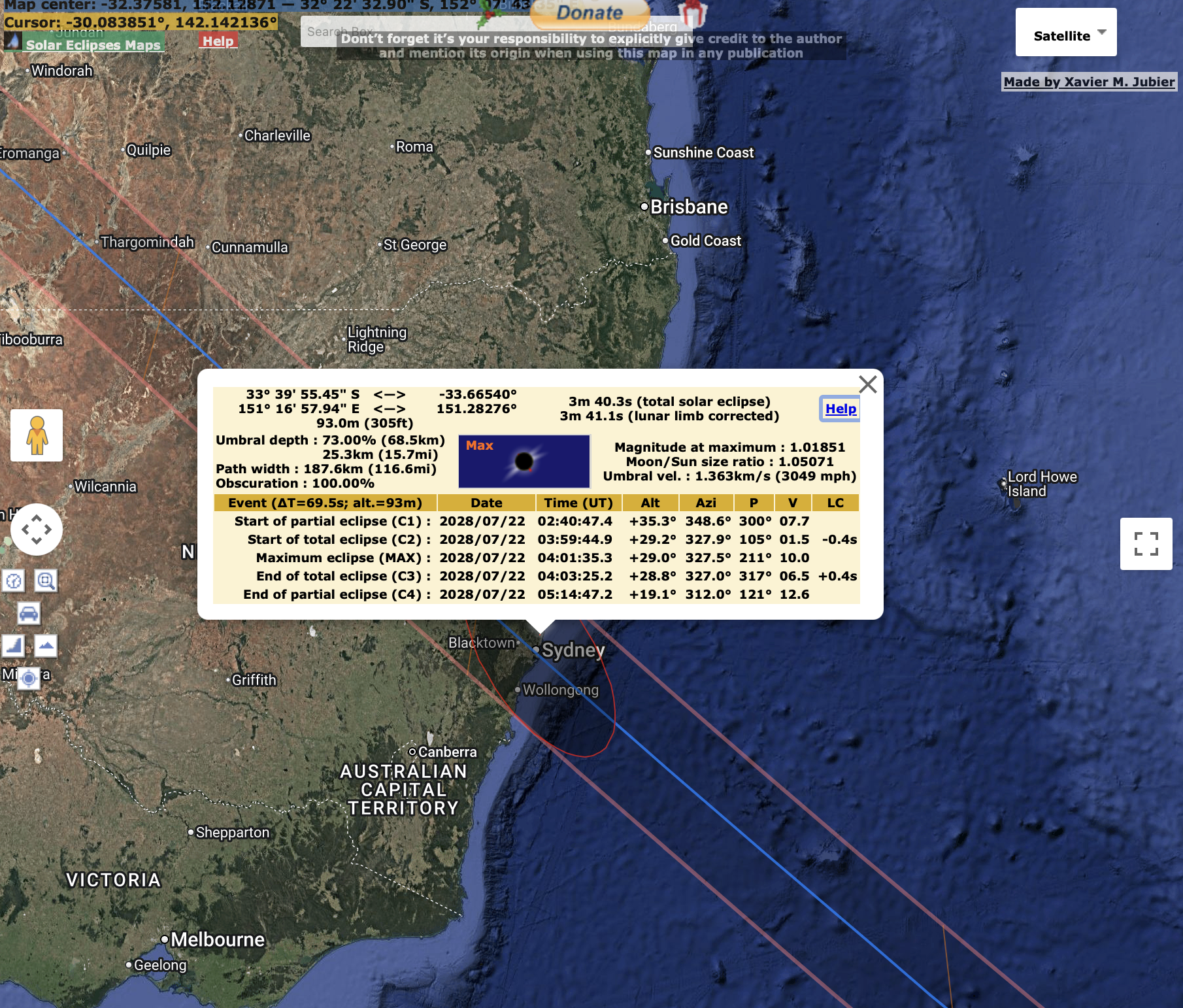Click the Path width value text
The height and width of the screenshot is (1008, 1183).
pos(326,469)
